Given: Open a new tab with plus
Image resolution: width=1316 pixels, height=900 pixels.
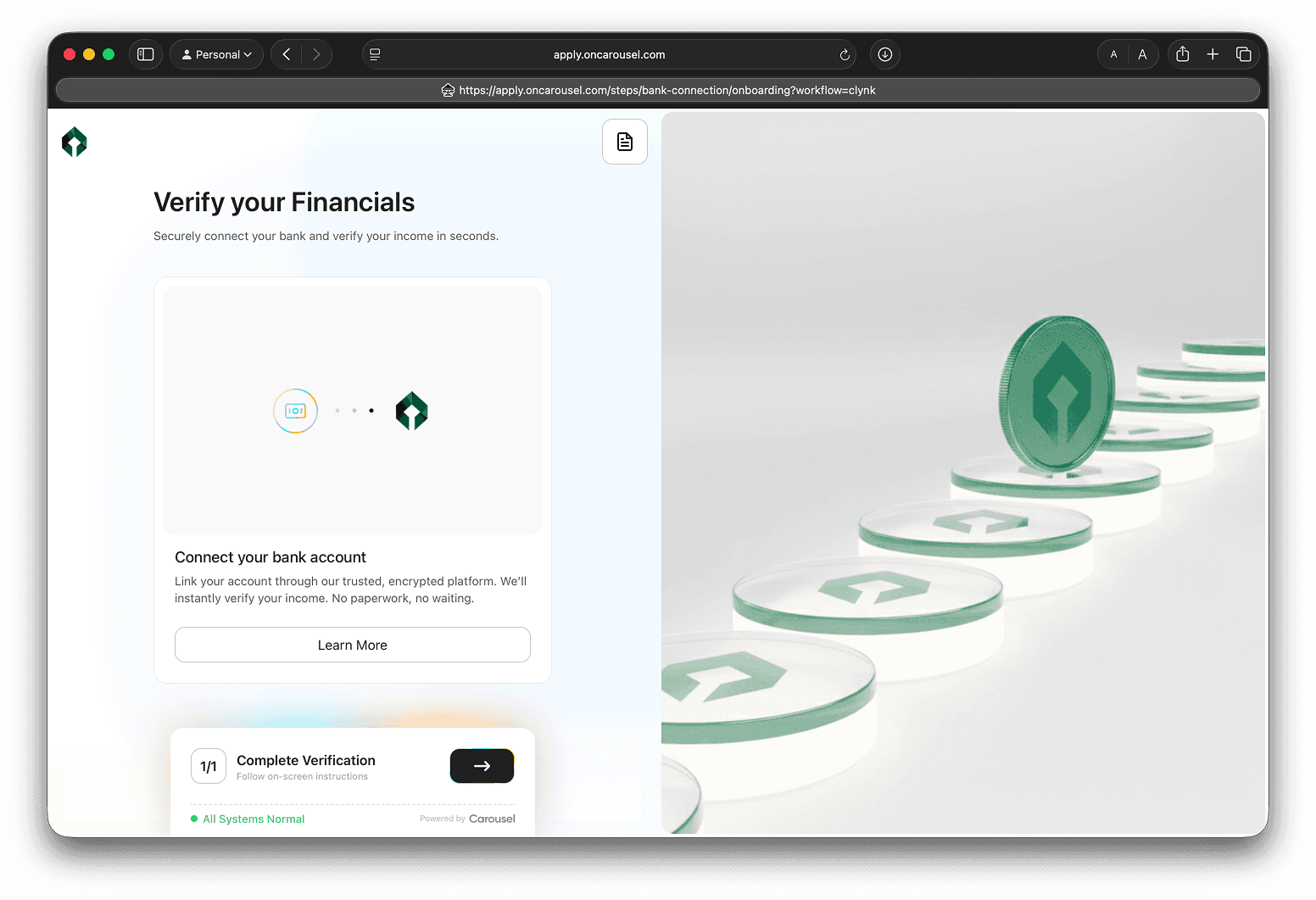Looking at the screenshot, I should coord(1213,54).
